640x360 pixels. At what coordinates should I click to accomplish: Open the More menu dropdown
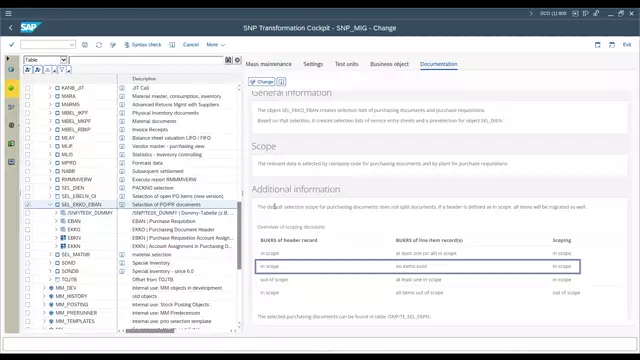click(216, 44)
